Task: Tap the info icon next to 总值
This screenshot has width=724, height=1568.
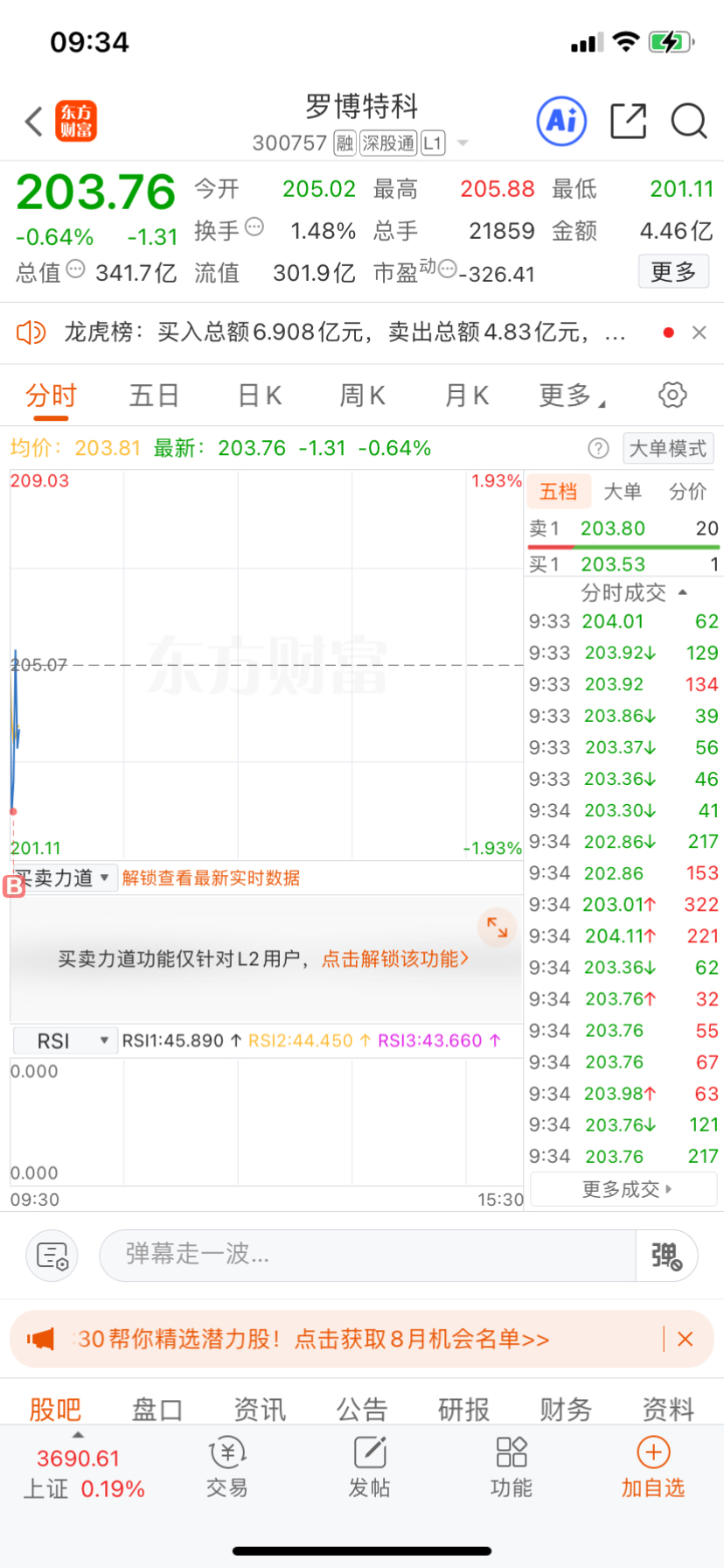Action: [76, 269]
